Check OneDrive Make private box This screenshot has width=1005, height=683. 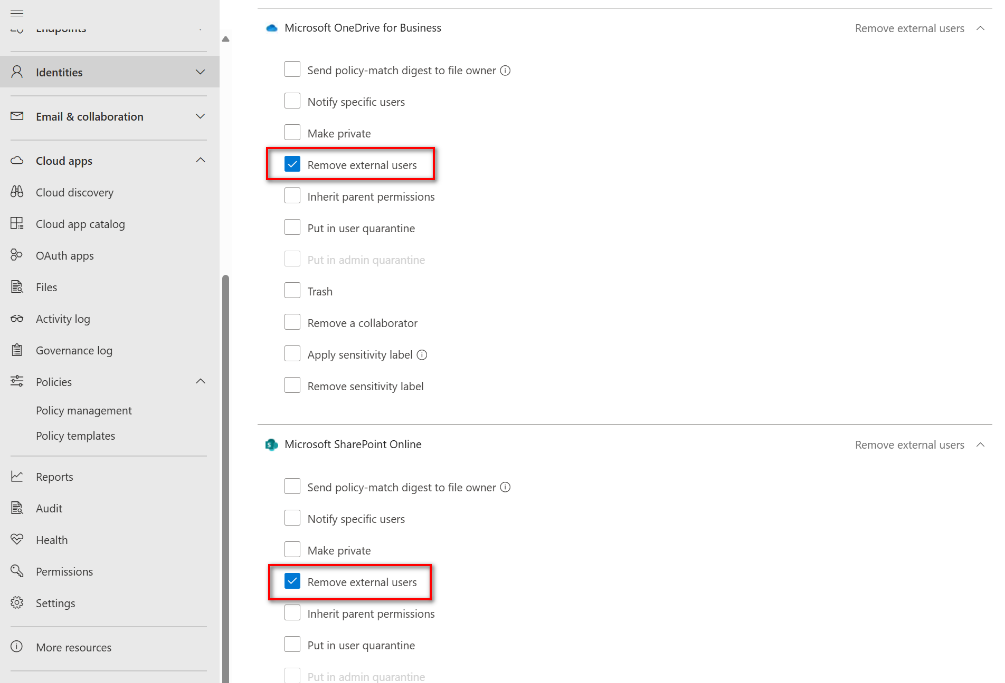292,133
